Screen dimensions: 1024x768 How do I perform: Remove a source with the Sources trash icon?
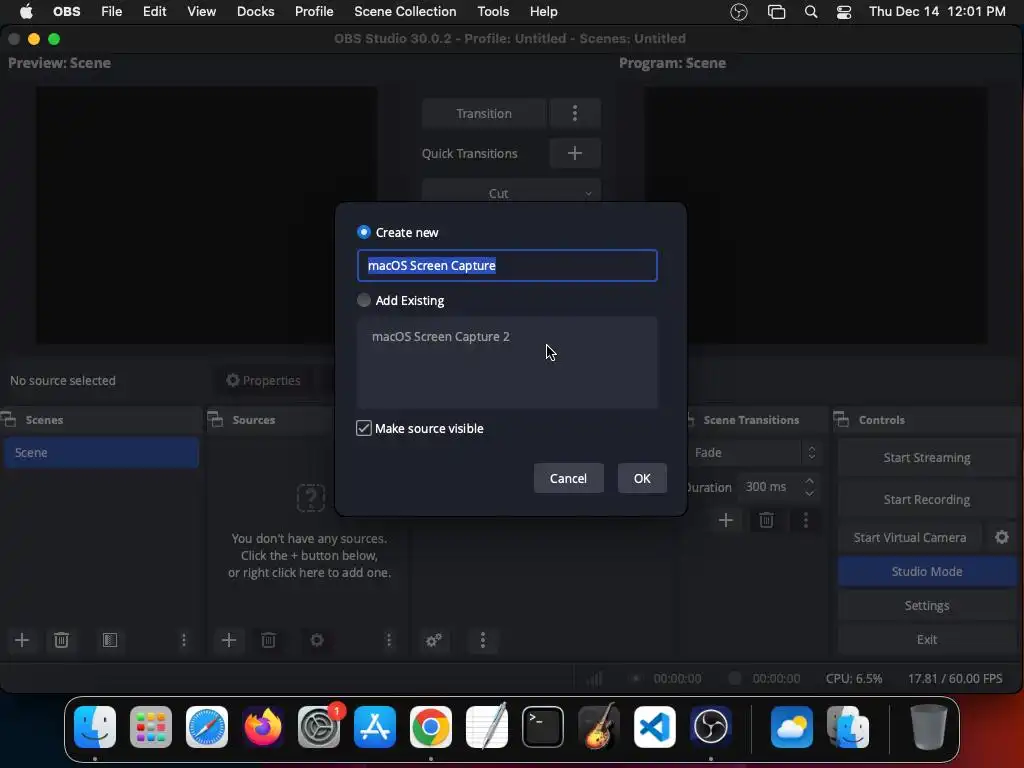[268, 640]
